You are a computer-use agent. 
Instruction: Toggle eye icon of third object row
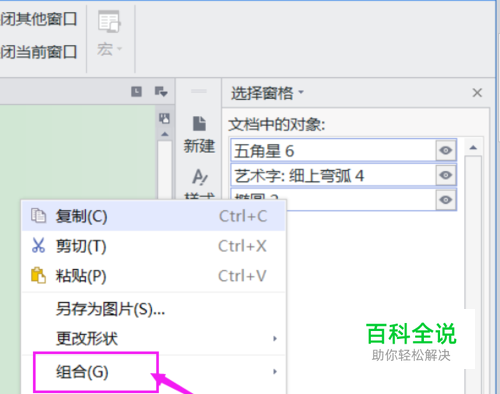pyautogui.click(x=446, y=200)
